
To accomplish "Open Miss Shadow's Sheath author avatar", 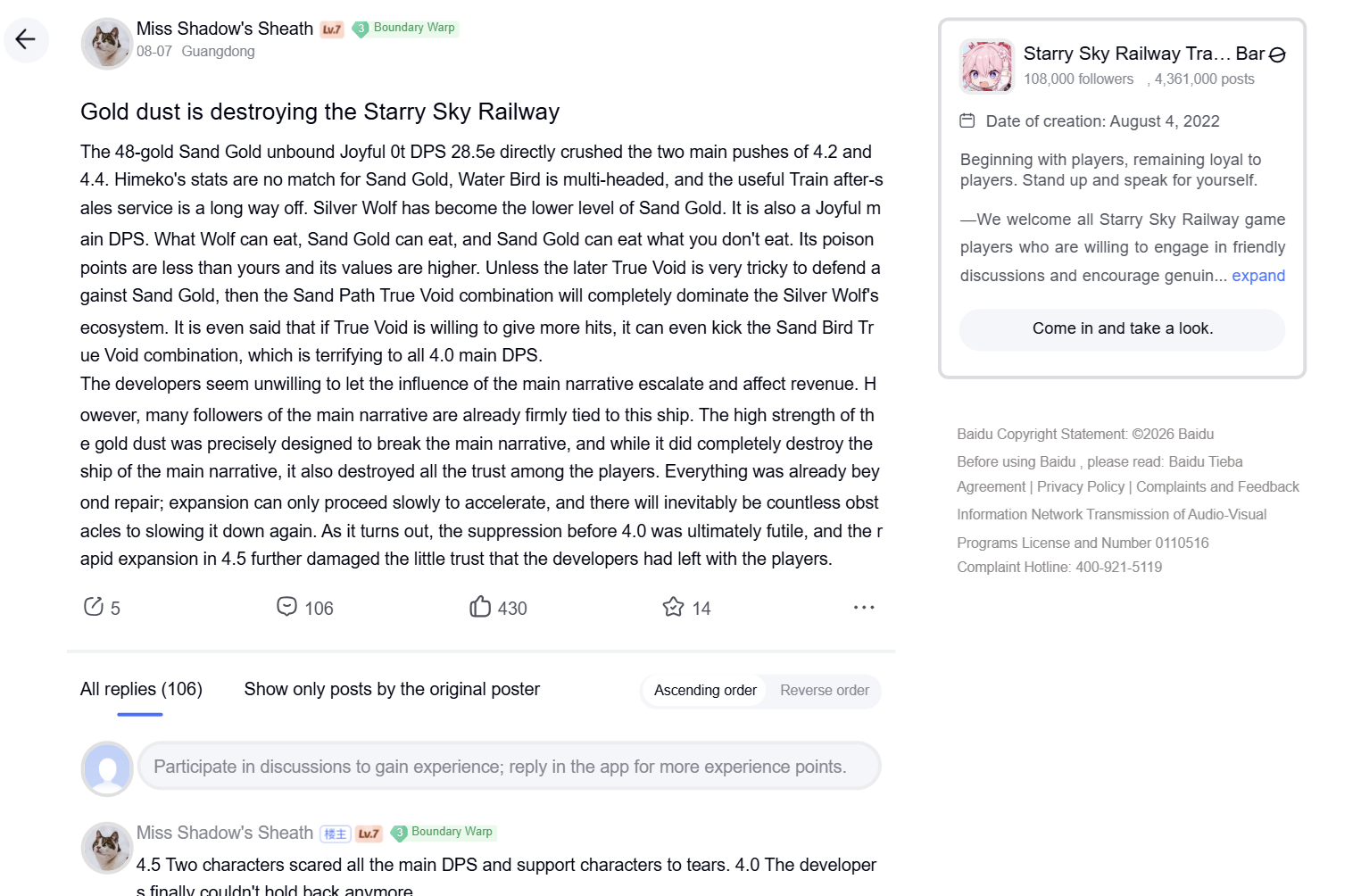I will pyautogui.click(x=107, y=44).
